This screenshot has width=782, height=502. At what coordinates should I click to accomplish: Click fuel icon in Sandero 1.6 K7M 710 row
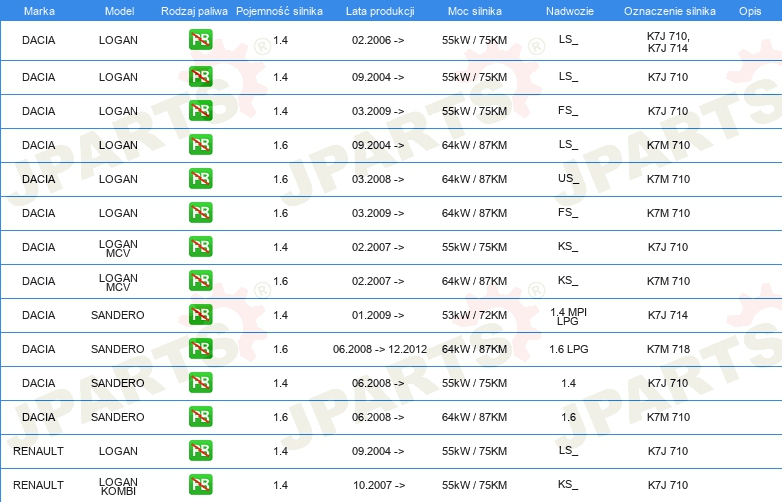coord(200,417)
